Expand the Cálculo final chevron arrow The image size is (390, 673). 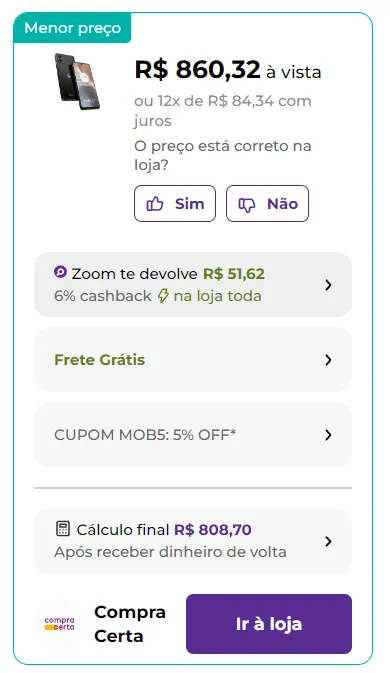[x=328, y=541]
